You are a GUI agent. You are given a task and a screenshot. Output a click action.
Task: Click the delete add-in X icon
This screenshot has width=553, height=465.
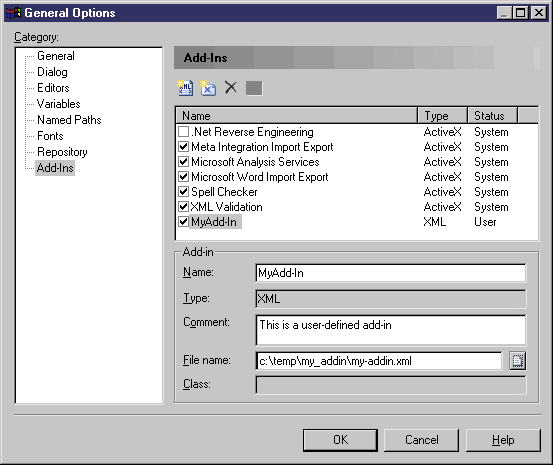231,87
